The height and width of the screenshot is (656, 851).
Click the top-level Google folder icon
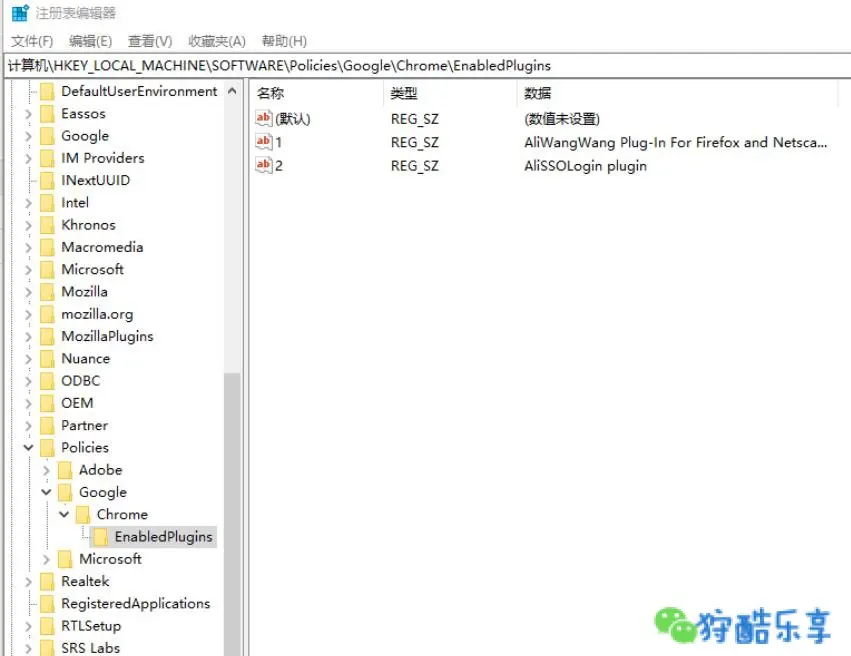[x=48, y=136]
